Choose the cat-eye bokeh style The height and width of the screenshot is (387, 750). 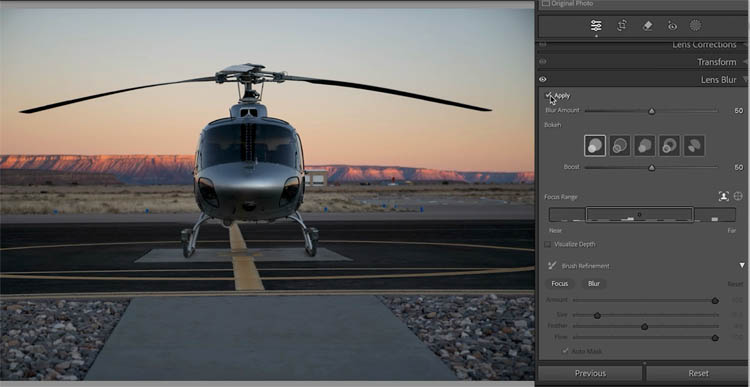(694, 145)
